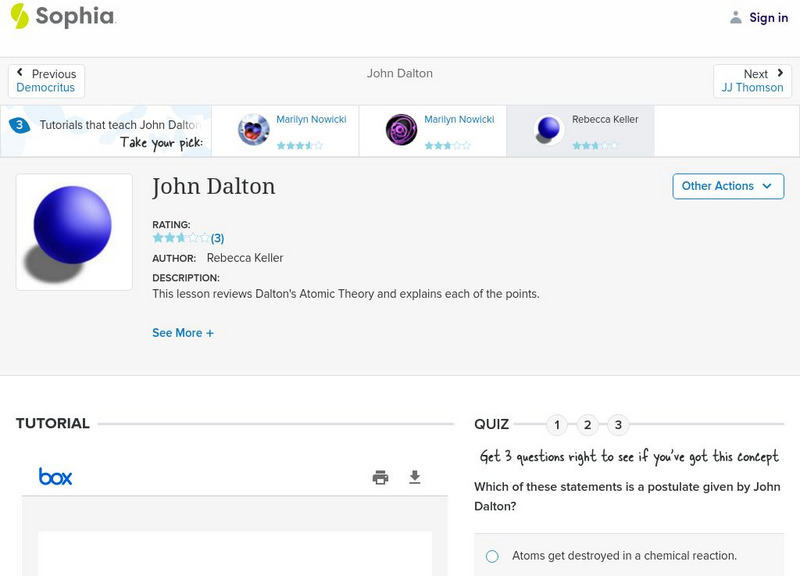Click author name Rebecca Keller

point(245,258)
